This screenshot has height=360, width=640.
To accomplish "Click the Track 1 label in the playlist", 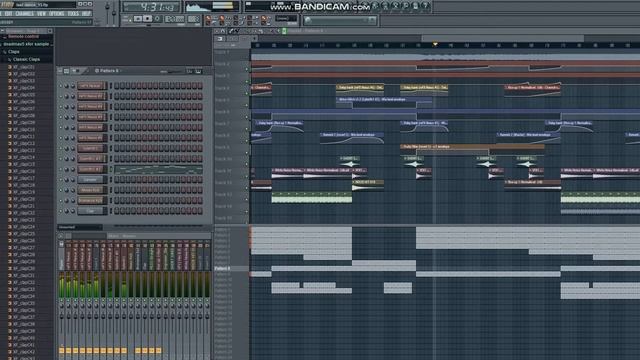I will (x=222, y=53).
